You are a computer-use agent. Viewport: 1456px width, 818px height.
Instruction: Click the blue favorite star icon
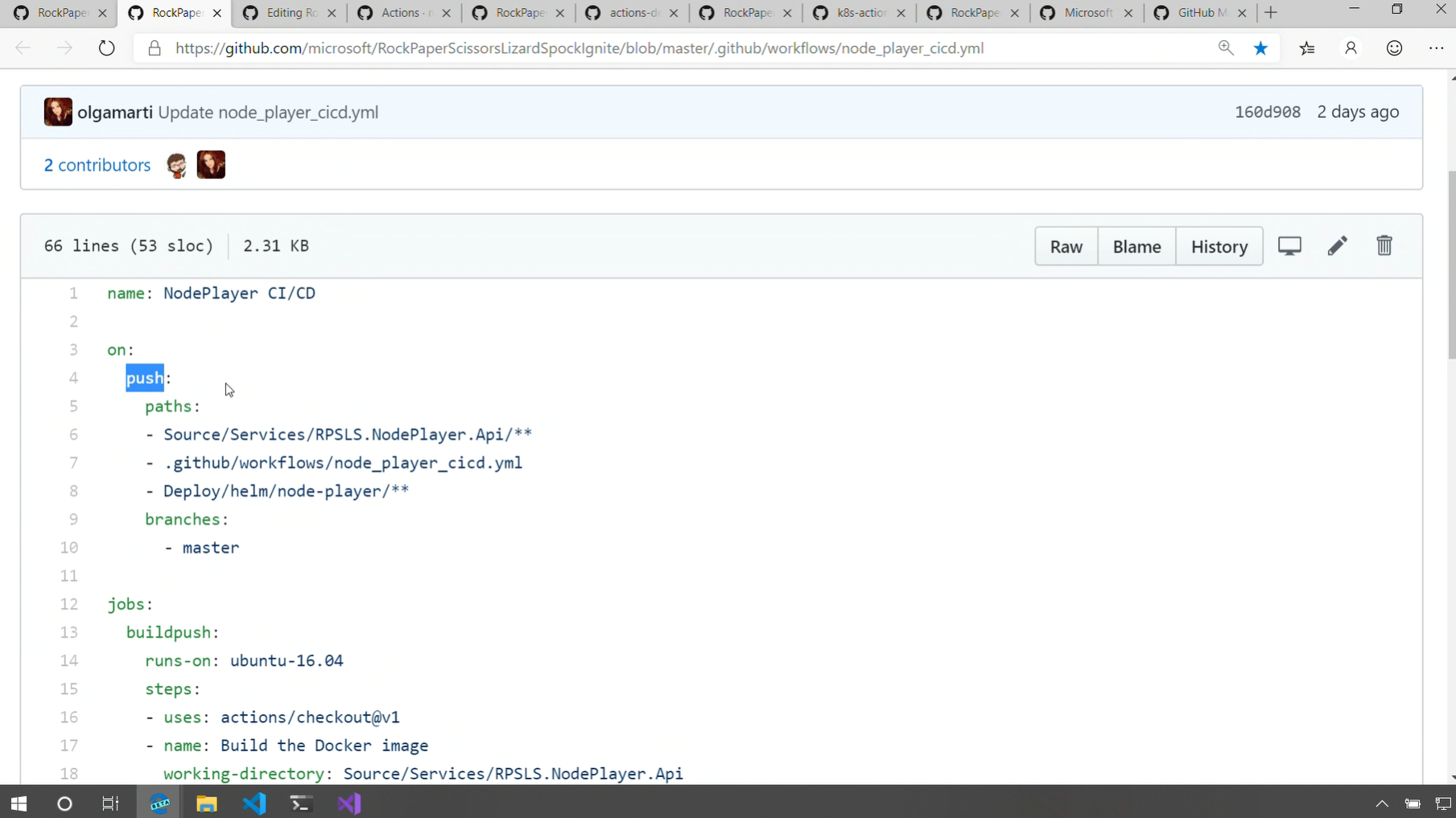[x=1260, y=48]
